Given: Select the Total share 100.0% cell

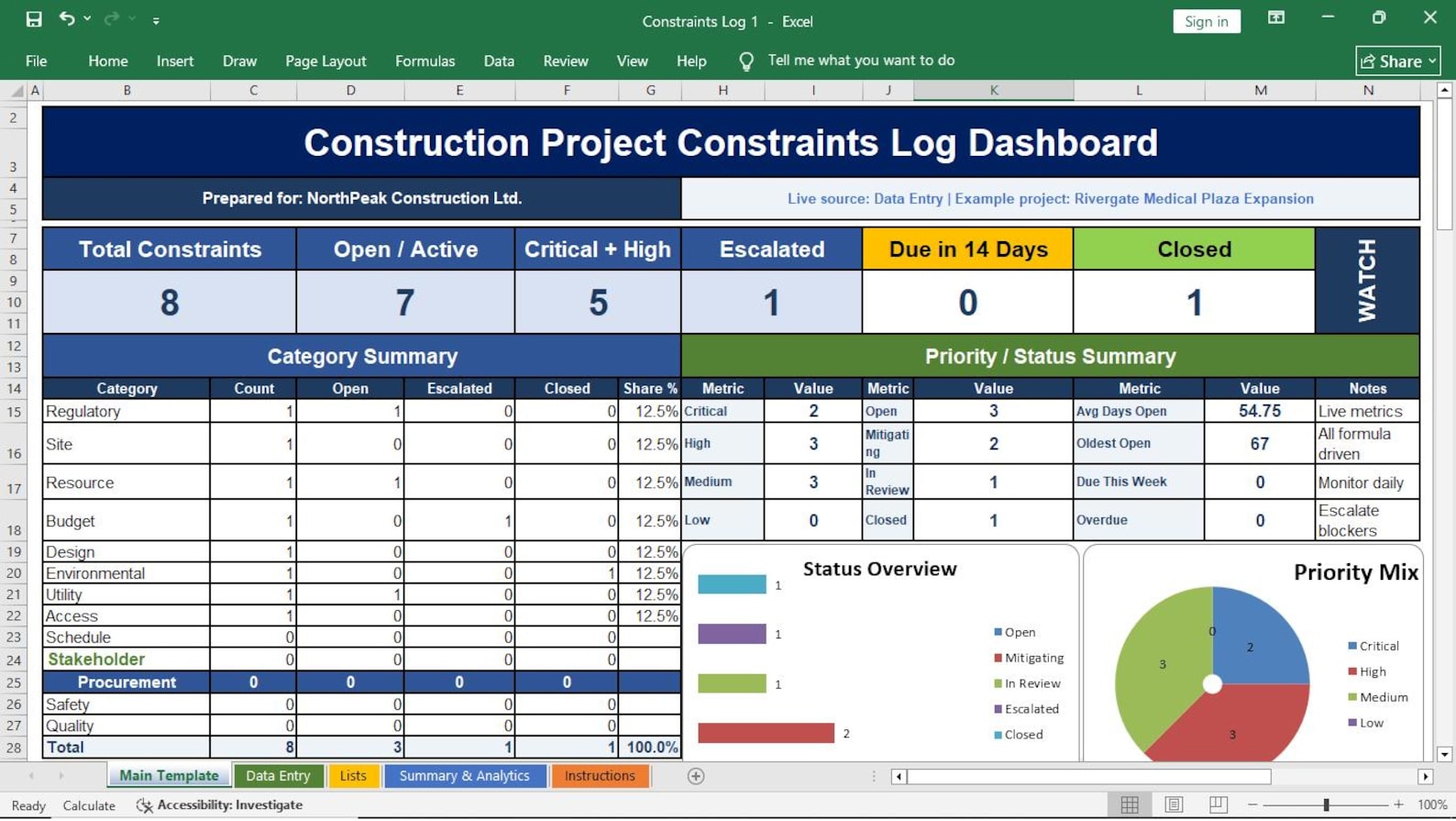Looking at the screenshot, I should pyautogui.click(x=650, y=748).
